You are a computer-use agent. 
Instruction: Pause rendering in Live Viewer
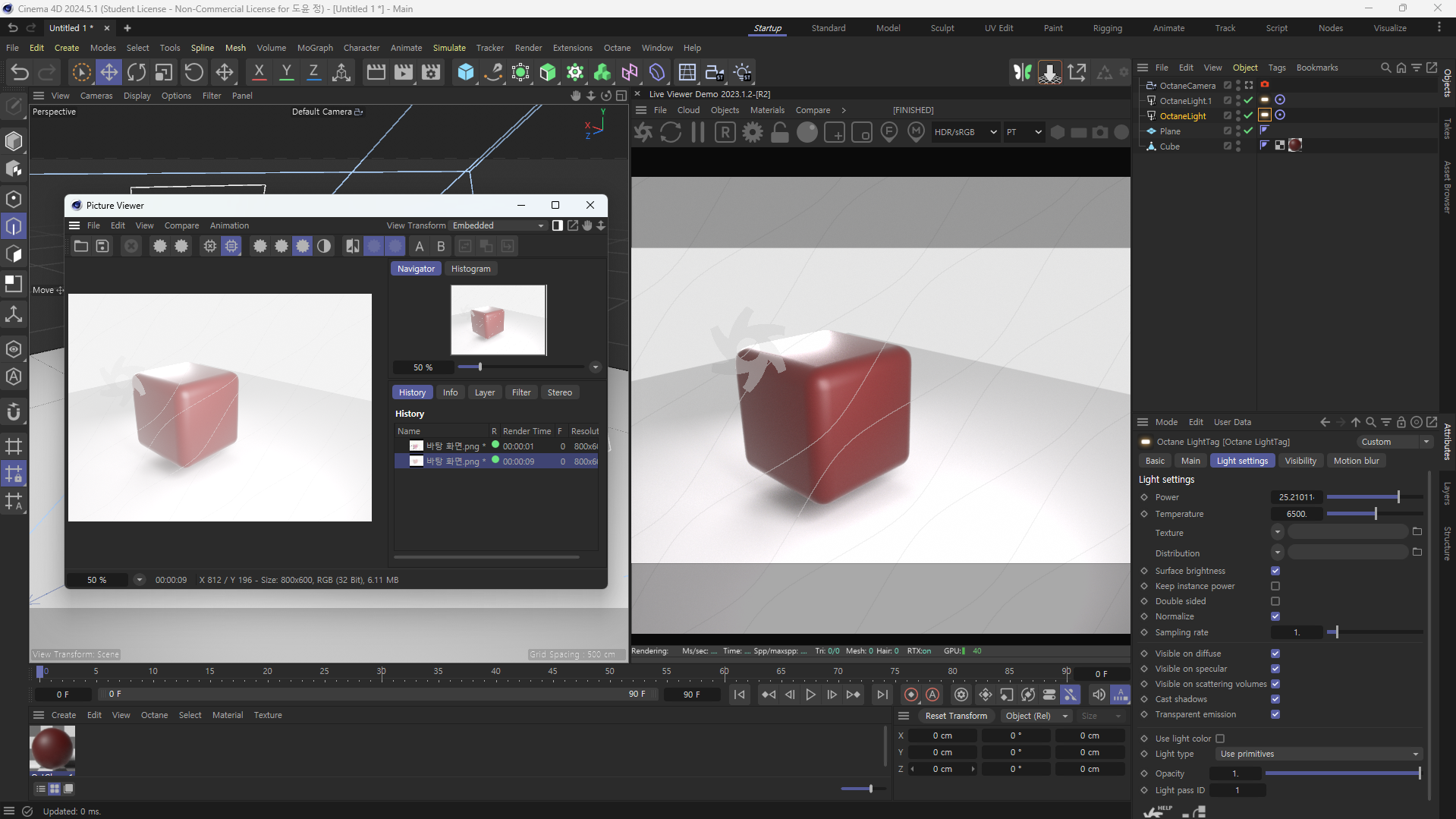(698, 132)
